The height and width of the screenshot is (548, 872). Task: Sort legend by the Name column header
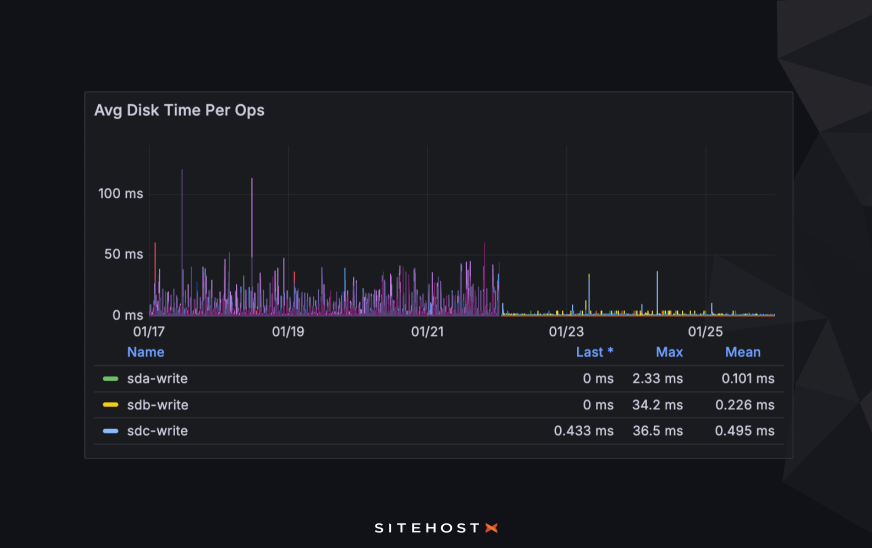pyautogui.click(x=145, y=352)
